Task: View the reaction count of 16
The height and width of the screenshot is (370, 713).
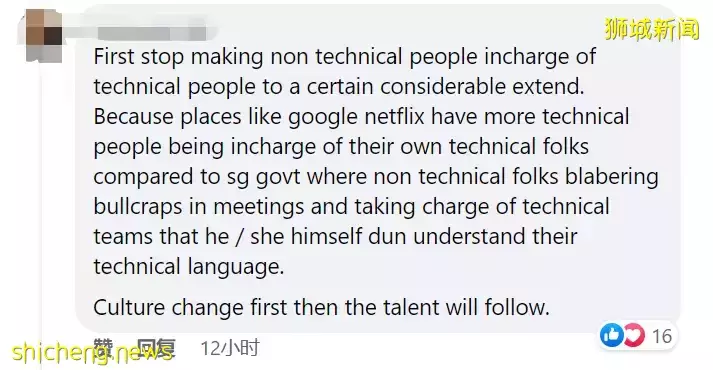Action: pyautogui.click(x=662, y=336)
